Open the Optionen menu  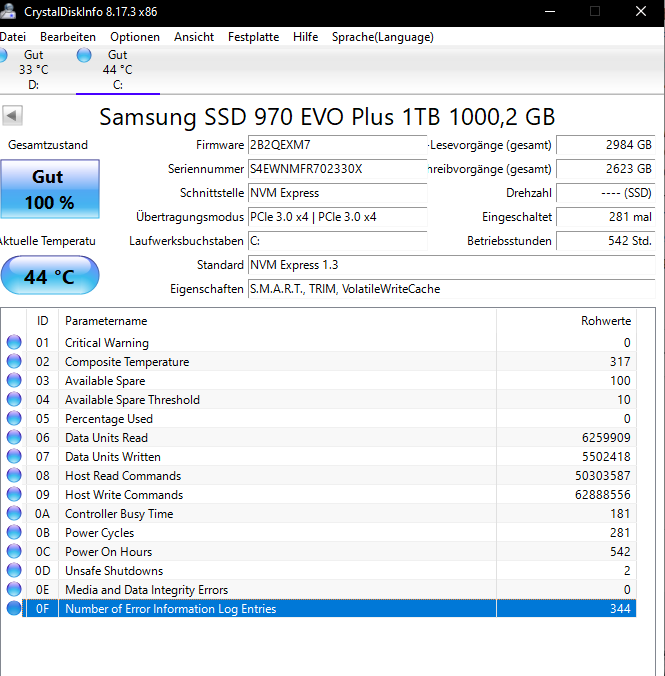(135, 37)
